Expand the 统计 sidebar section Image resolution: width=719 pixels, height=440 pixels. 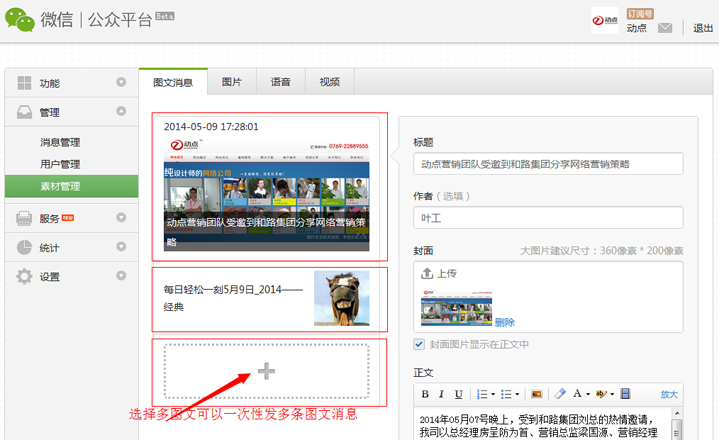tap(121, 247)
